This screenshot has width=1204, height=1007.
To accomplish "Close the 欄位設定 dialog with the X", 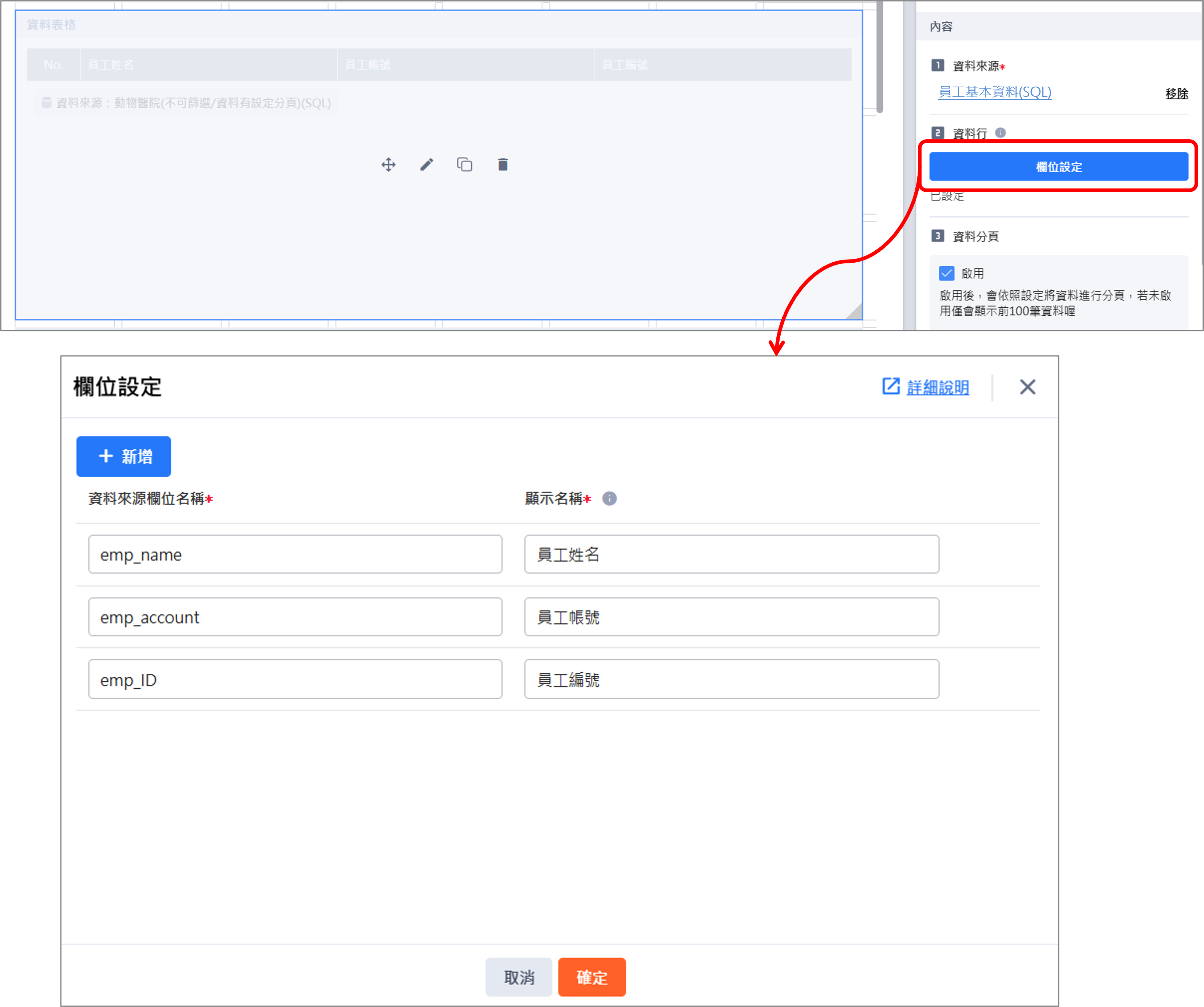I will (1027, 387).
